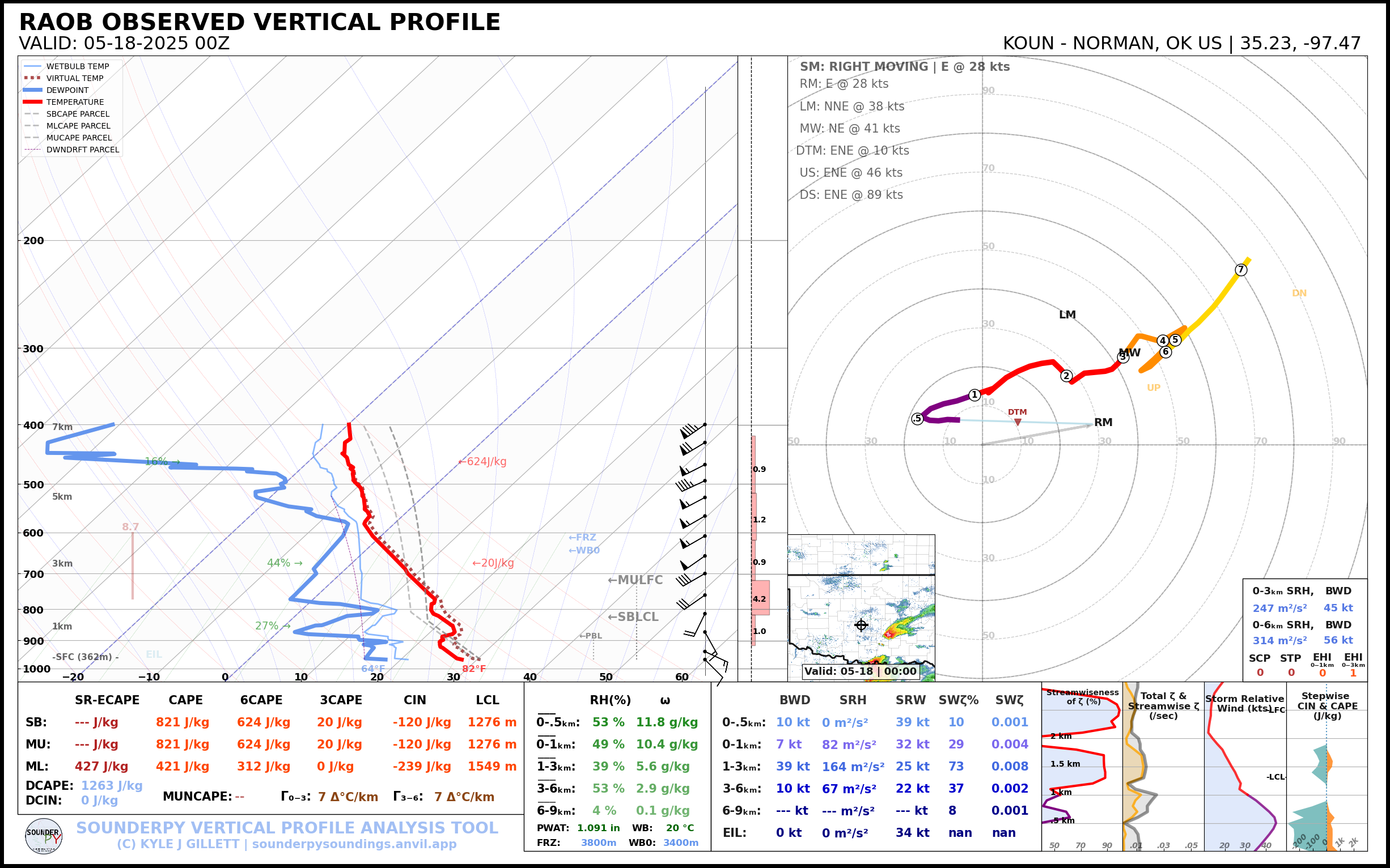Screen dimensions: 1390x868
Task: Click the circled 2 km hodograph marker
Action: click(x=1066, y=376)
